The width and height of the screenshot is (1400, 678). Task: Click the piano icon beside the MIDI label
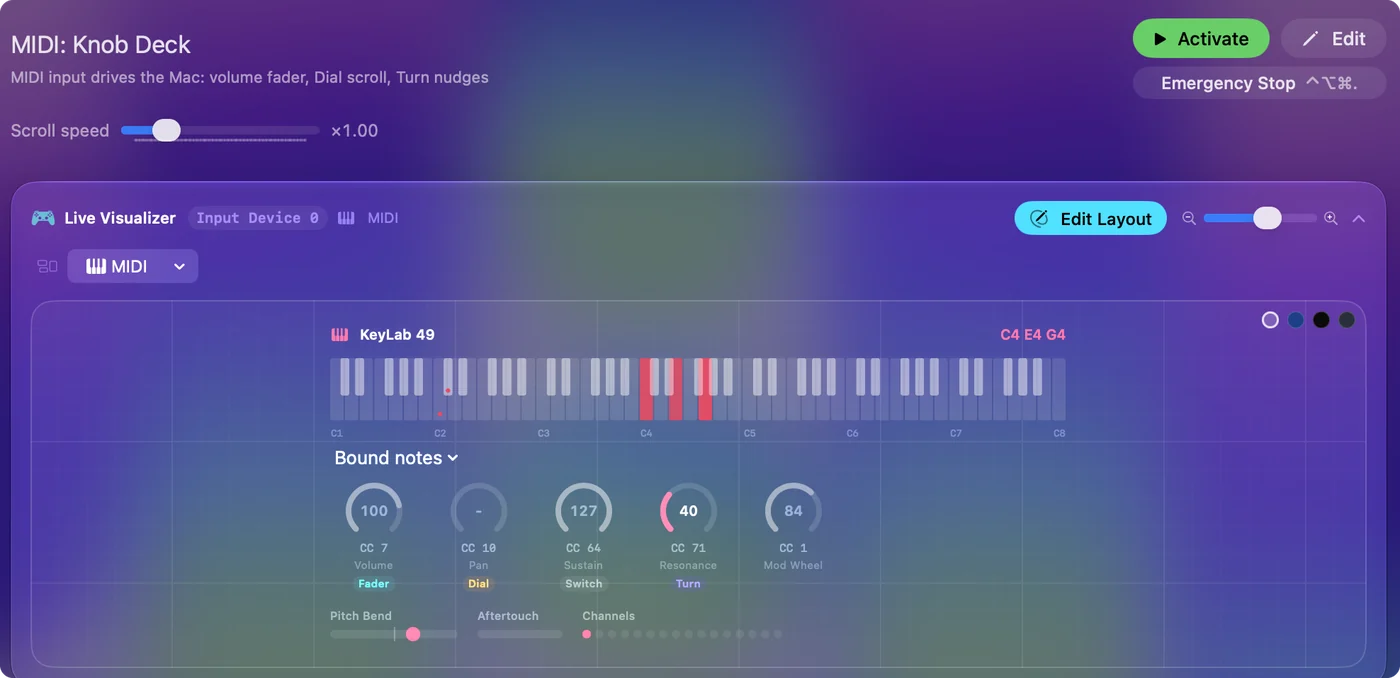pyautogui.click(x=346, y=218)
